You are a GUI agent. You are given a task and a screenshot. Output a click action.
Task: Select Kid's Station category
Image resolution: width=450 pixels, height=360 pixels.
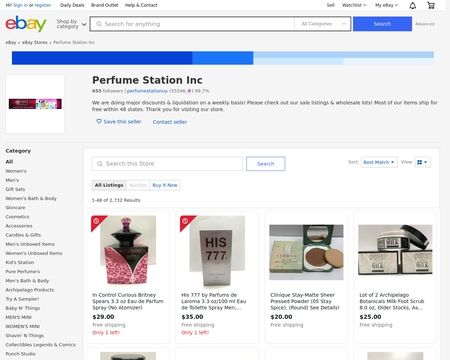[x=20, y=262]
